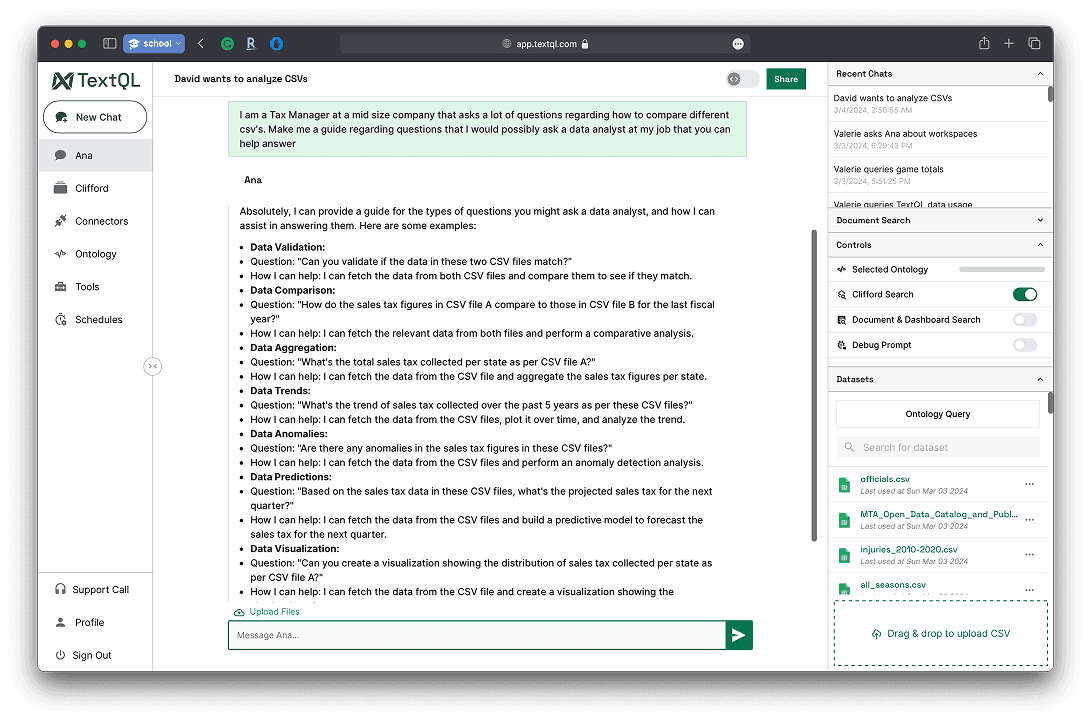
Task: Select injuries_2010-2020.csv dataset name
Action: (x=909, y=549)
